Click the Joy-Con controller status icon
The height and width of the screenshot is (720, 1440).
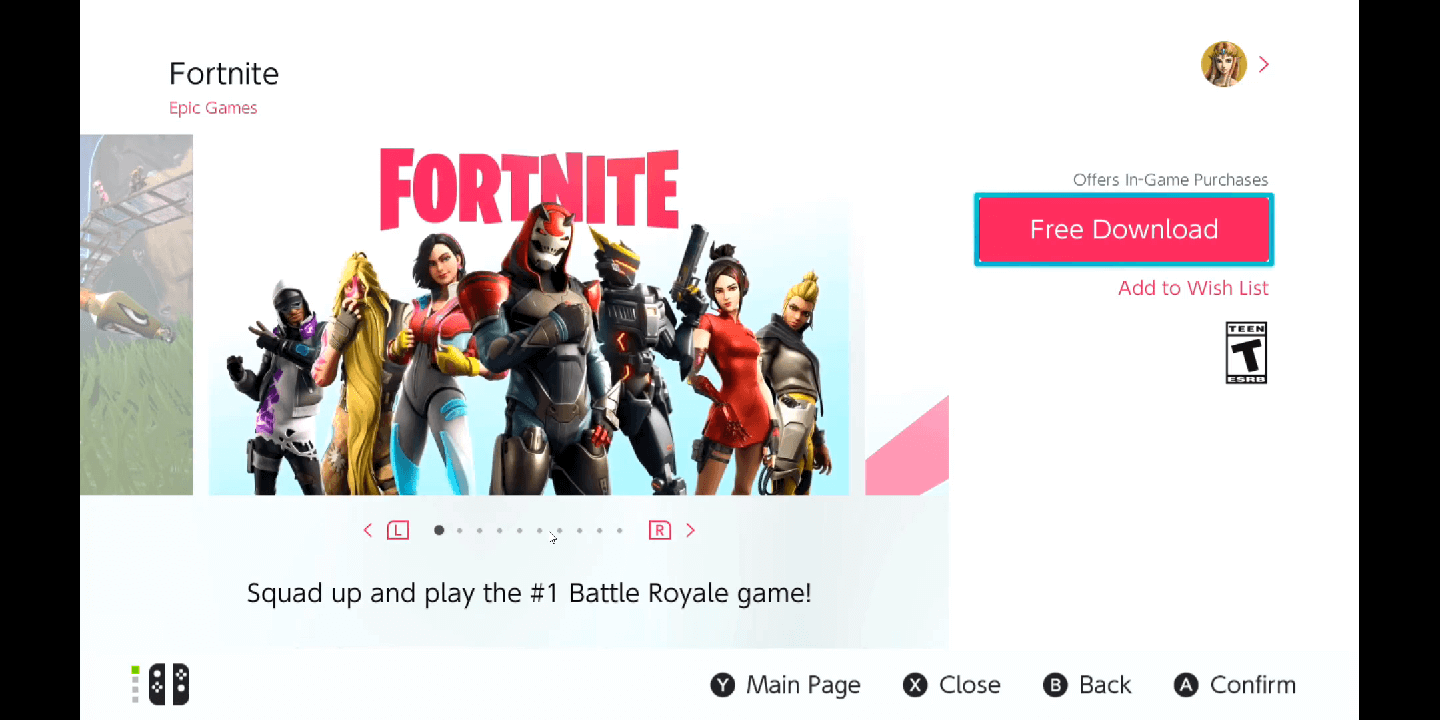coord(161,684)
